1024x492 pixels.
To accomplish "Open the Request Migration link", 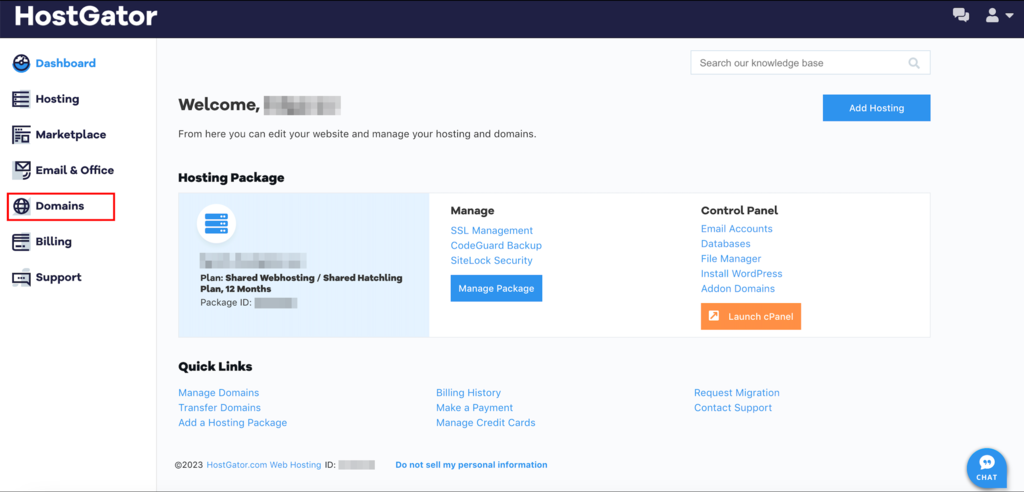I will [736, 393].
